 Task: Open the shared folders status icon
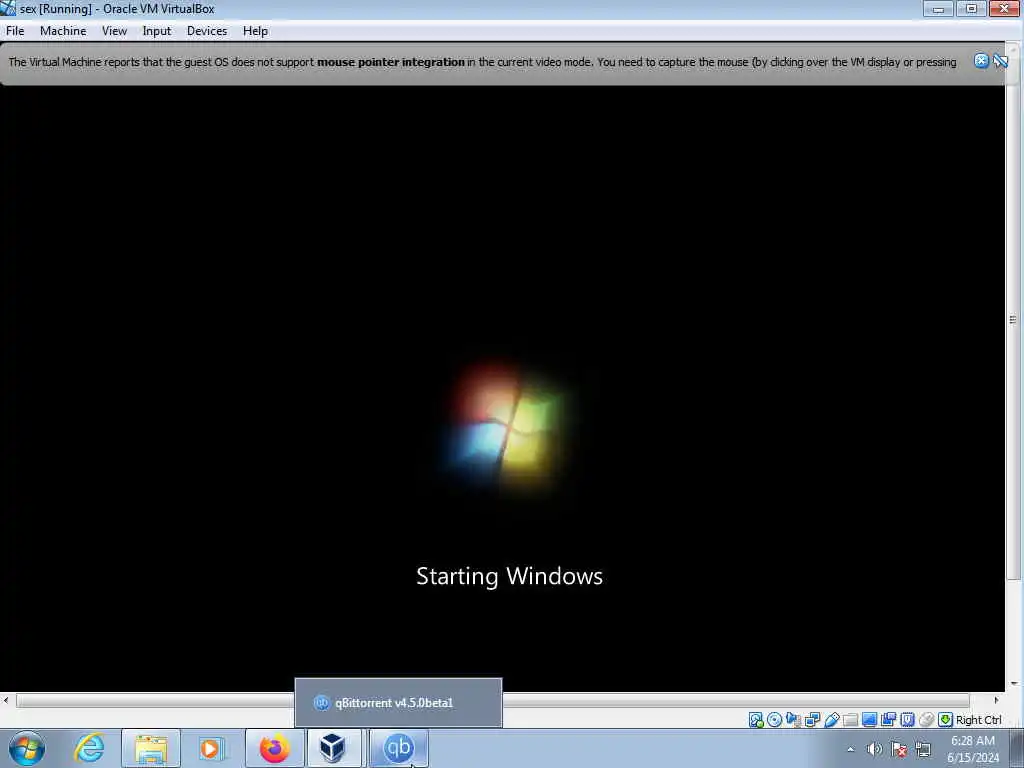coord(850,720)
